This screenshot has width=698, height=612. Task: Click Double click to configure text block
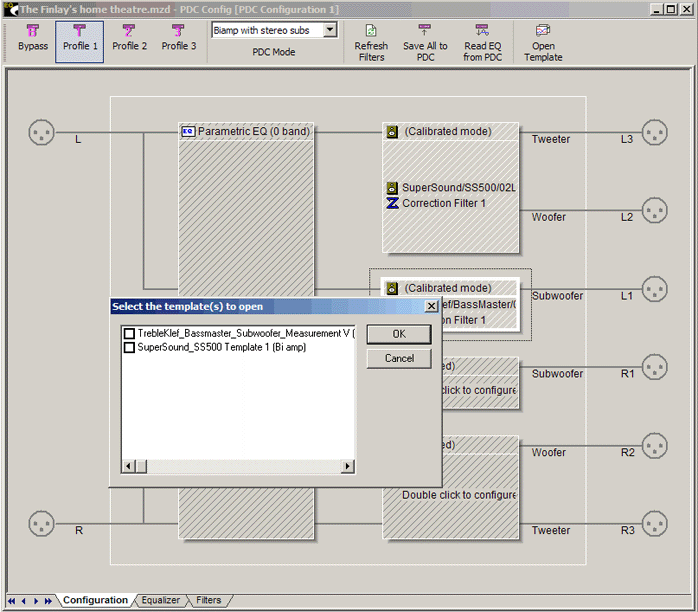pos(459,495)
